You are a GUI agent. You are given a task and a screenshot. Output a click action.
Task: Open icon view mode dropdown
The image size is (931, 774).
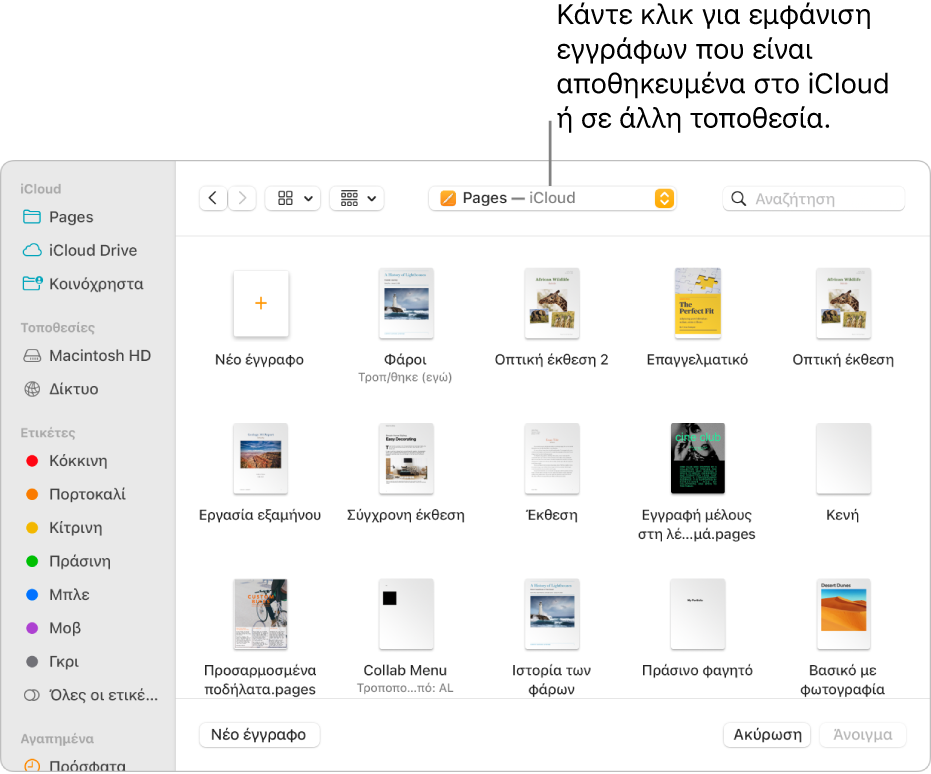(x=293, y=198)
